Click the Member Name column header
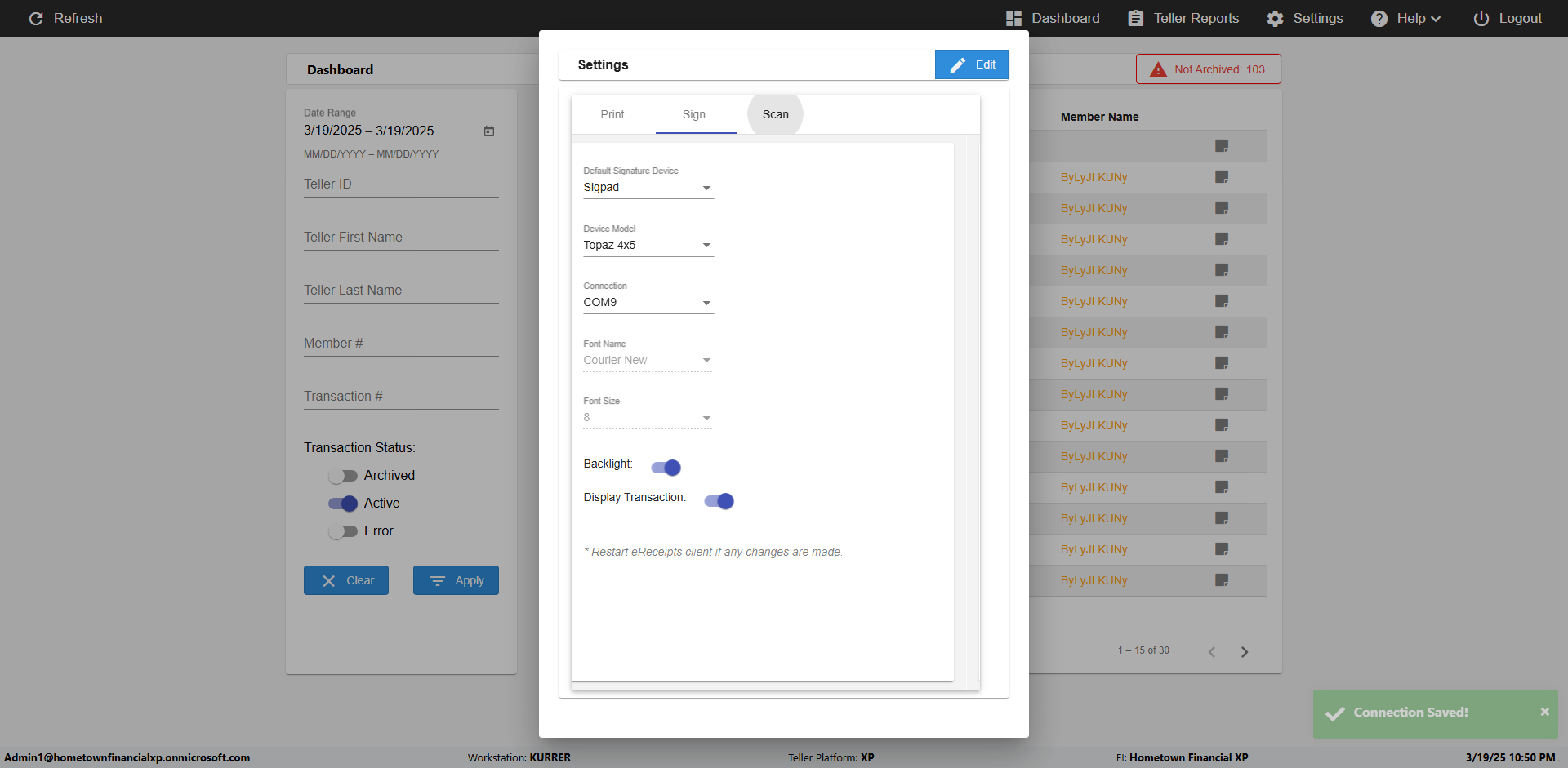The image size is (1568, 768). click(1100, 117)
